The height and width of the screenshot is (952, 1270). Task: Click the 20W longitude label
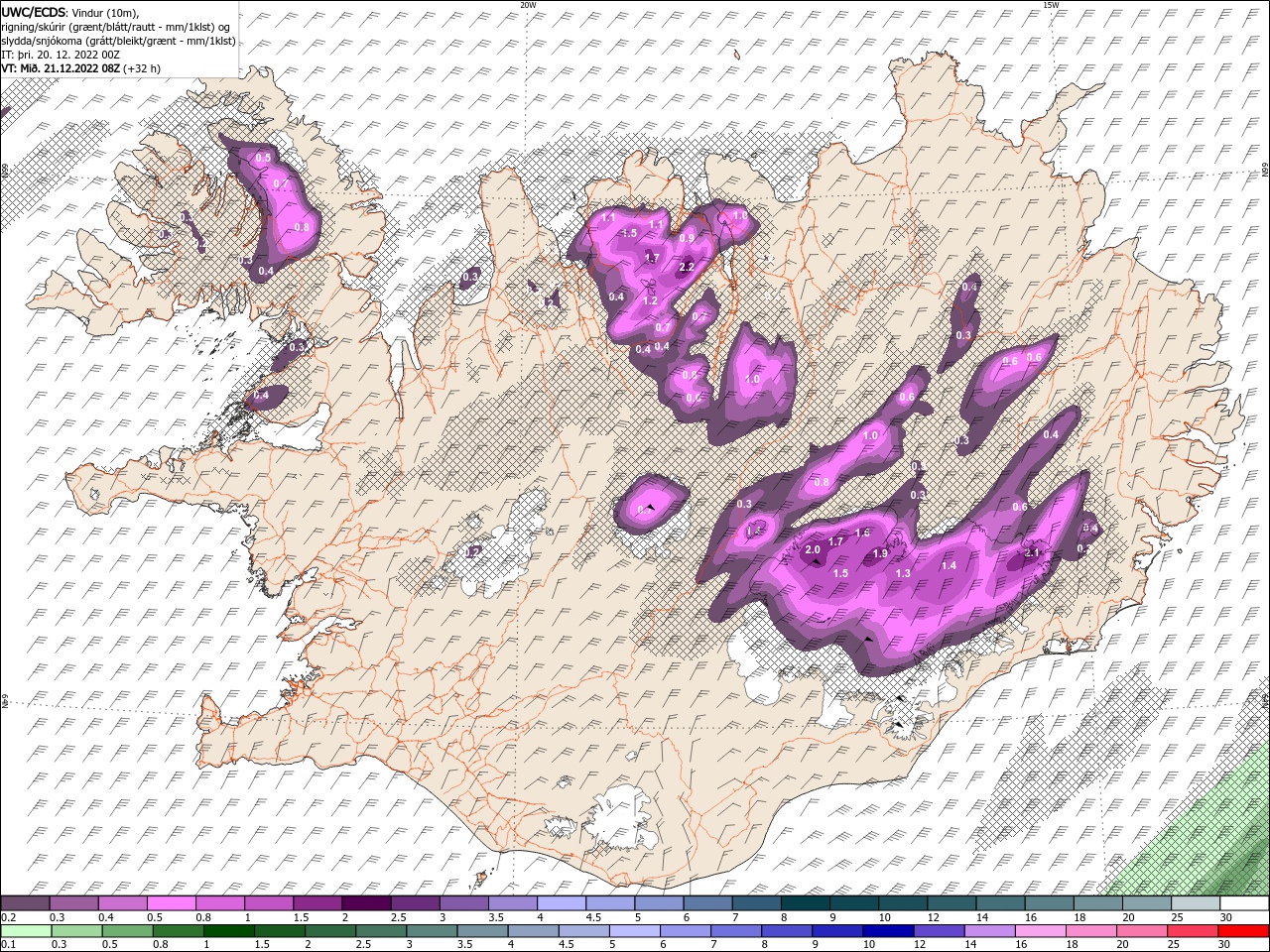528,5
